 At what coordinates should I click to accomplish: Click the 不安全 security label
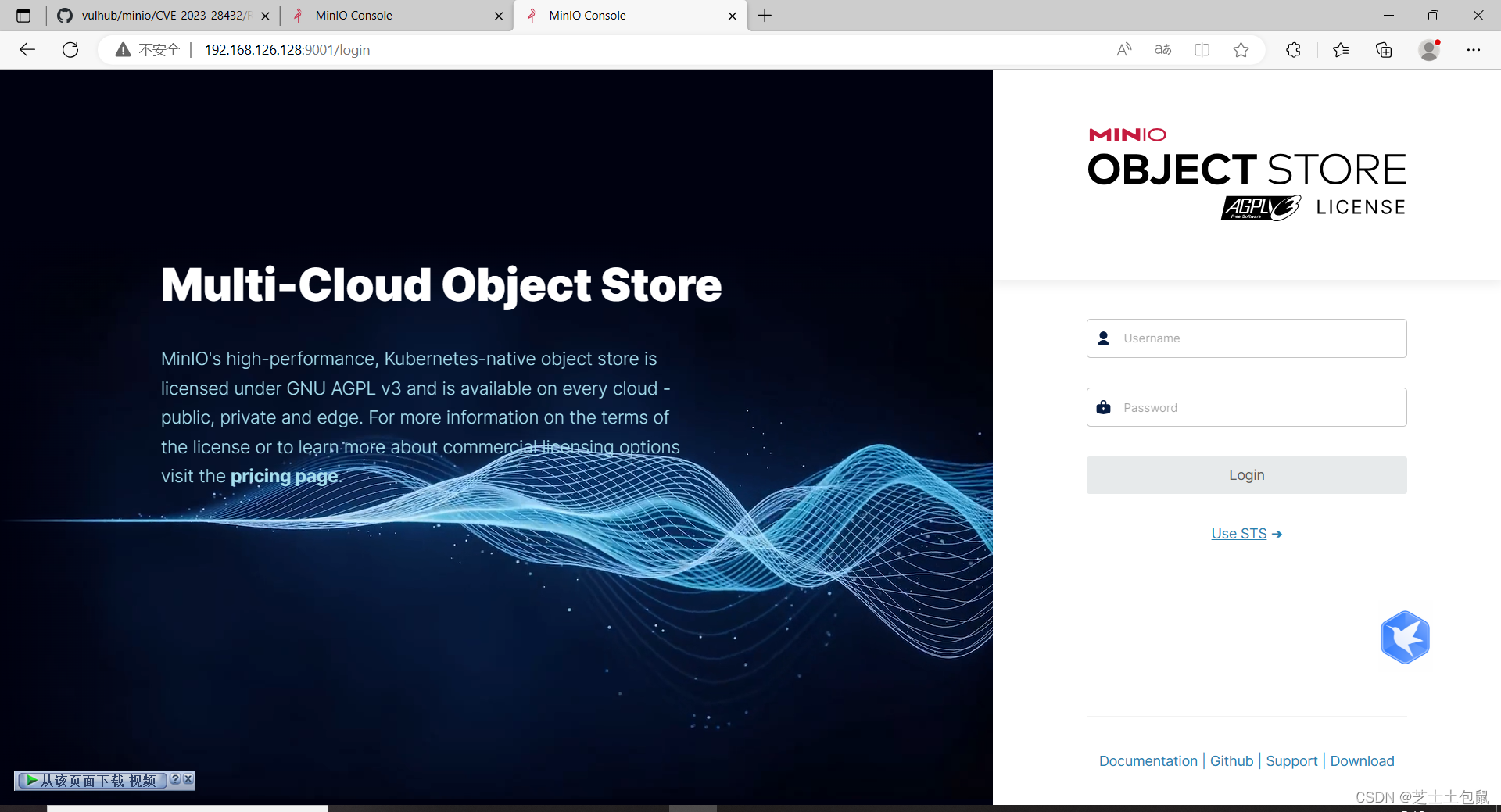(x=159, y=50)
